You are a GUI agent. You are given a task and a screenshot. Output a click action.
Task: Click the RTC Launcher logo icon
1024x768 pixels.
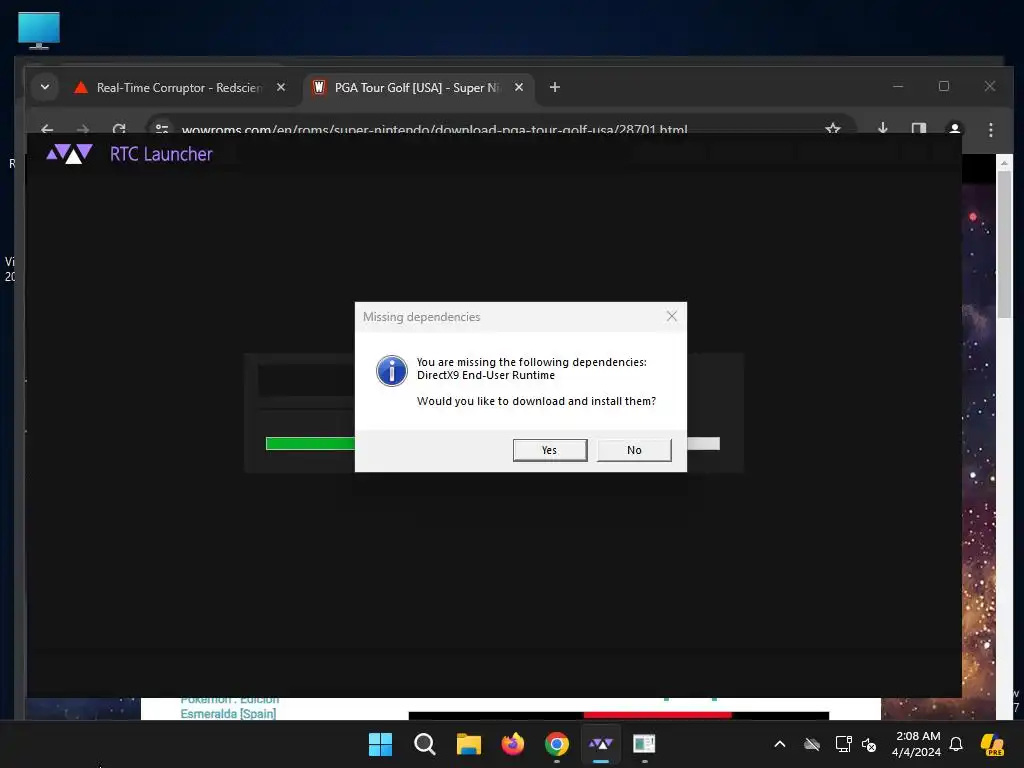pyautogui.click(x=69, y=154)
